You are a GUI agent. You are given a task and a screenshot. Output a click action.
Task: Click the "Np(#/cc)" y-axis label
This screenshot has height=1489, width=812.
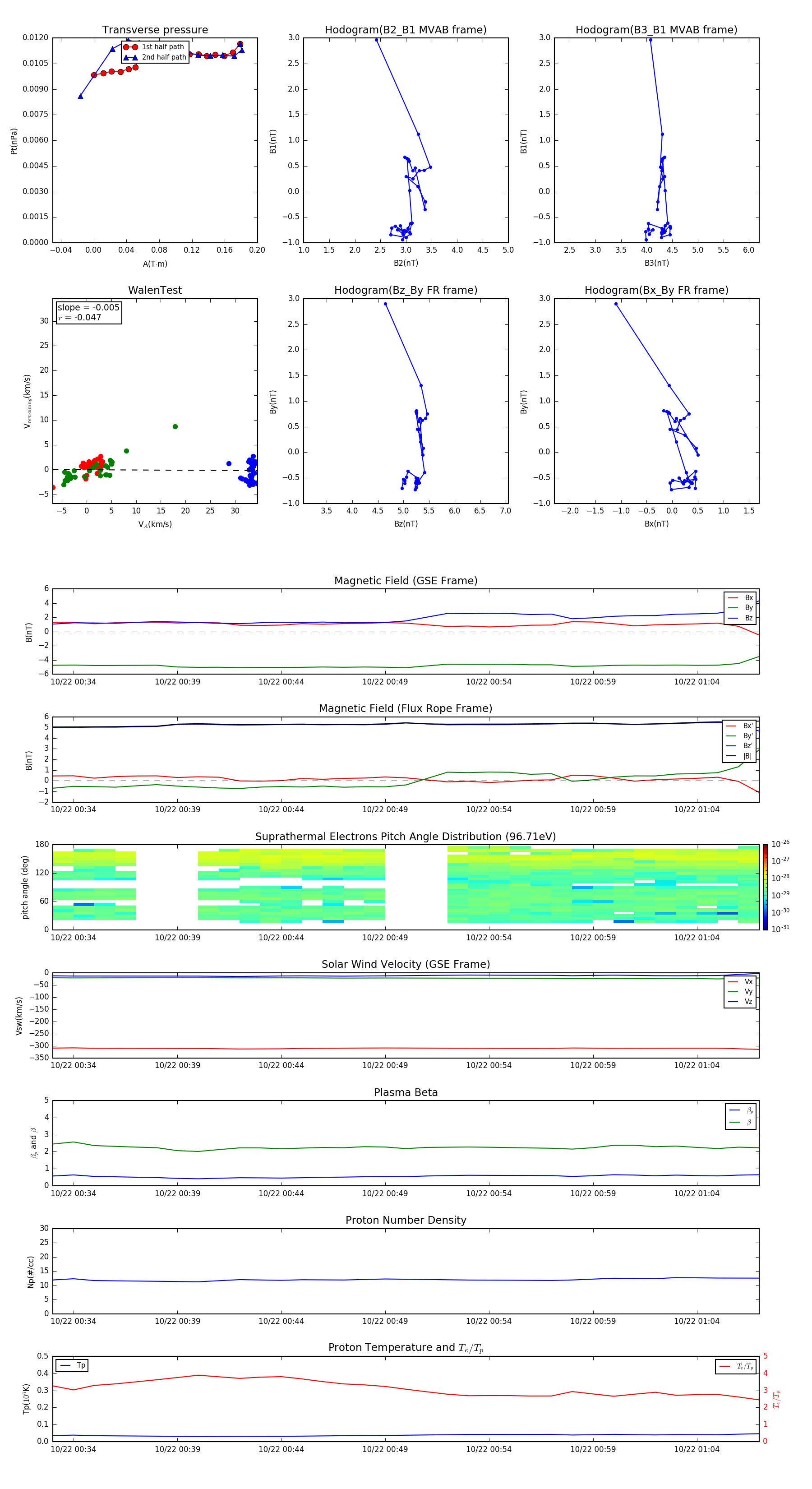point(31,1272)
